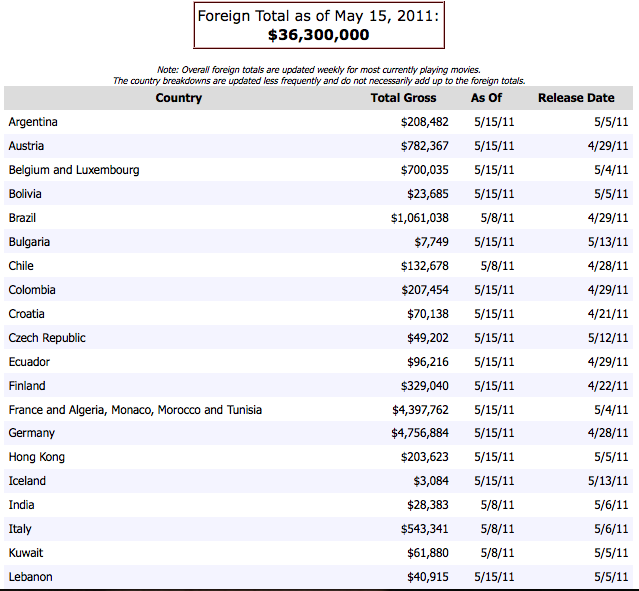639x591 pixels.
Task: Click the Iceland country name
Action: (x=28, y=482)
